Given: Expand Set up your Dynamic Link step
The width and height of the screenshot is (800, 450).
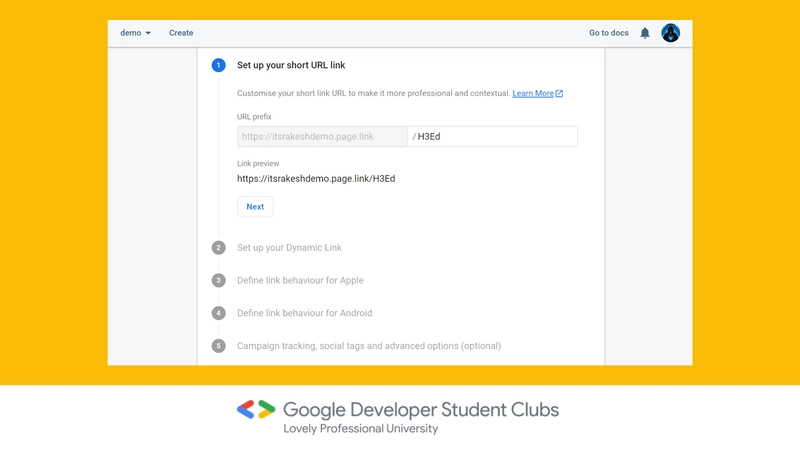Looking at the screenshot, I should (289, 248).
